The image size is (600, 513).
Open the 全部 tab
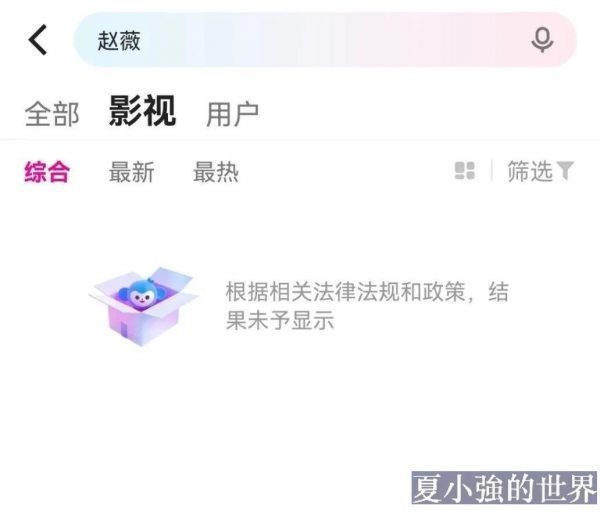pos(52,114)
